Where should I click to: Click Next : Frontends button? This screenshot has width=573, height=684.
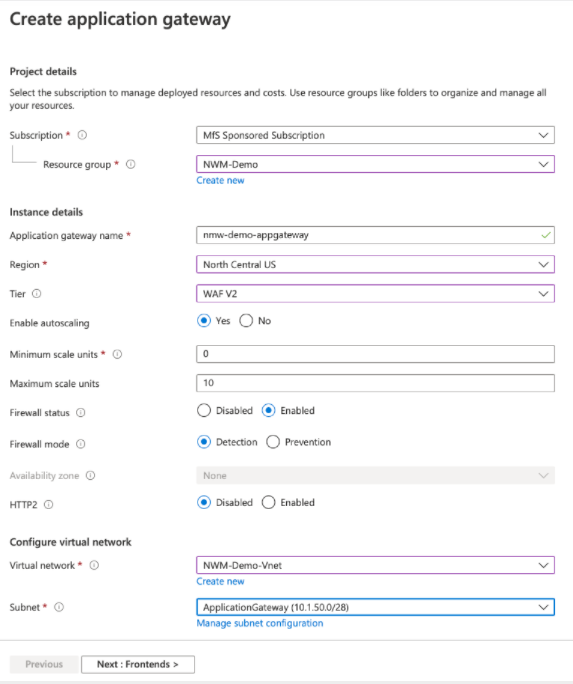pos(138,664)
